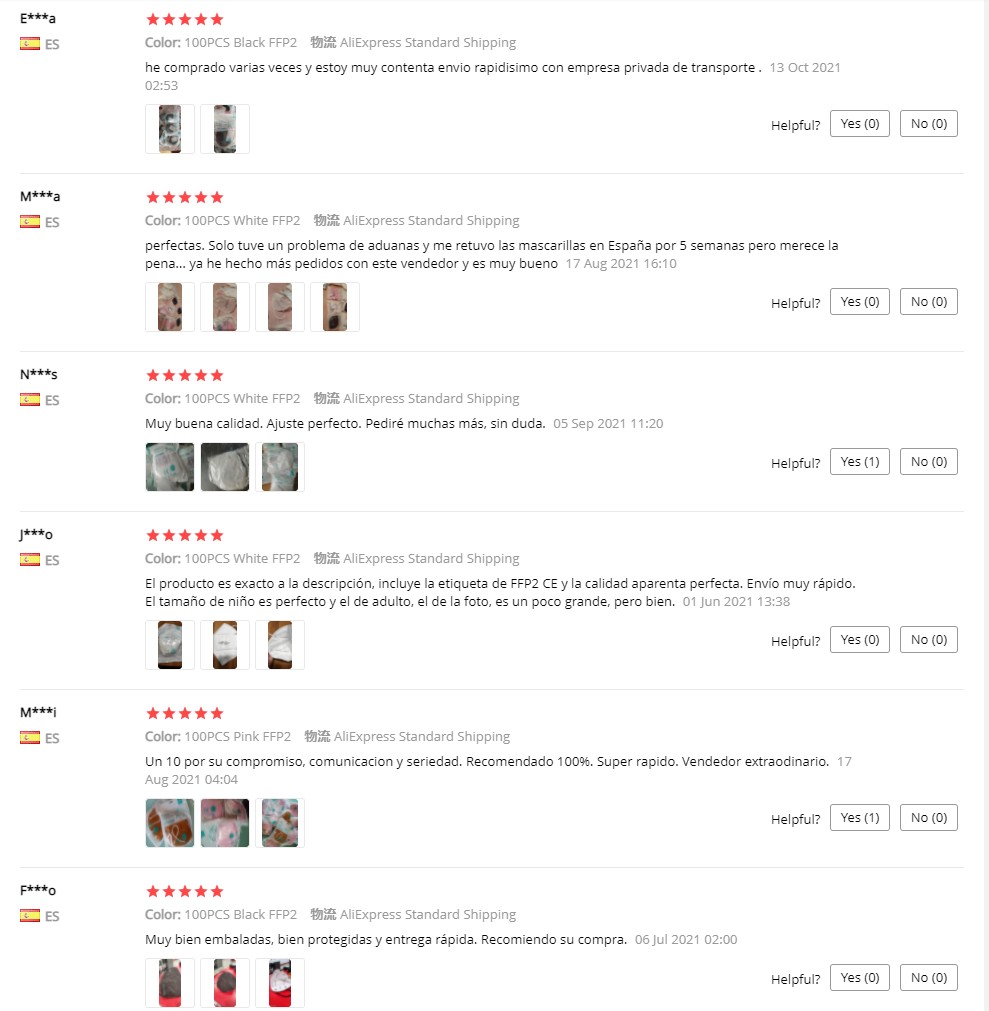Screen dimensions: 989x1011
Task: Open third photo in M***i's review
Action: [280, 823]
